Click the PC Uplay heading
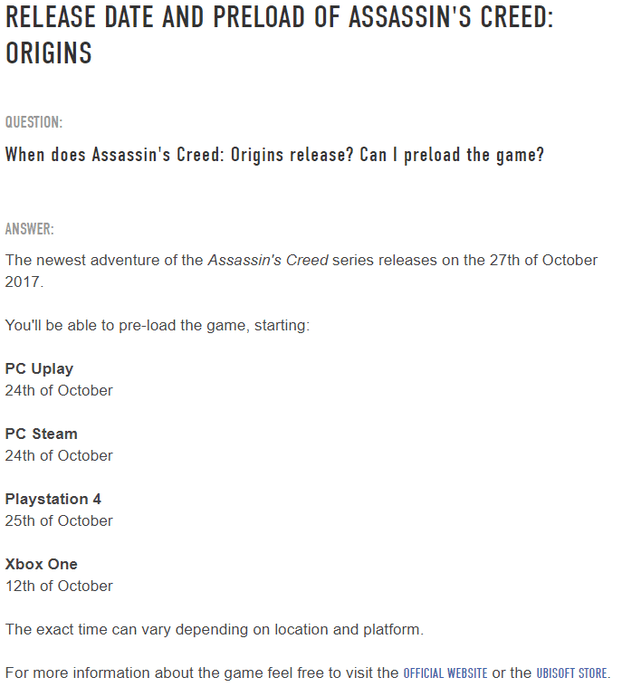Viewport: 622px width, 687px height. (39, 369)
